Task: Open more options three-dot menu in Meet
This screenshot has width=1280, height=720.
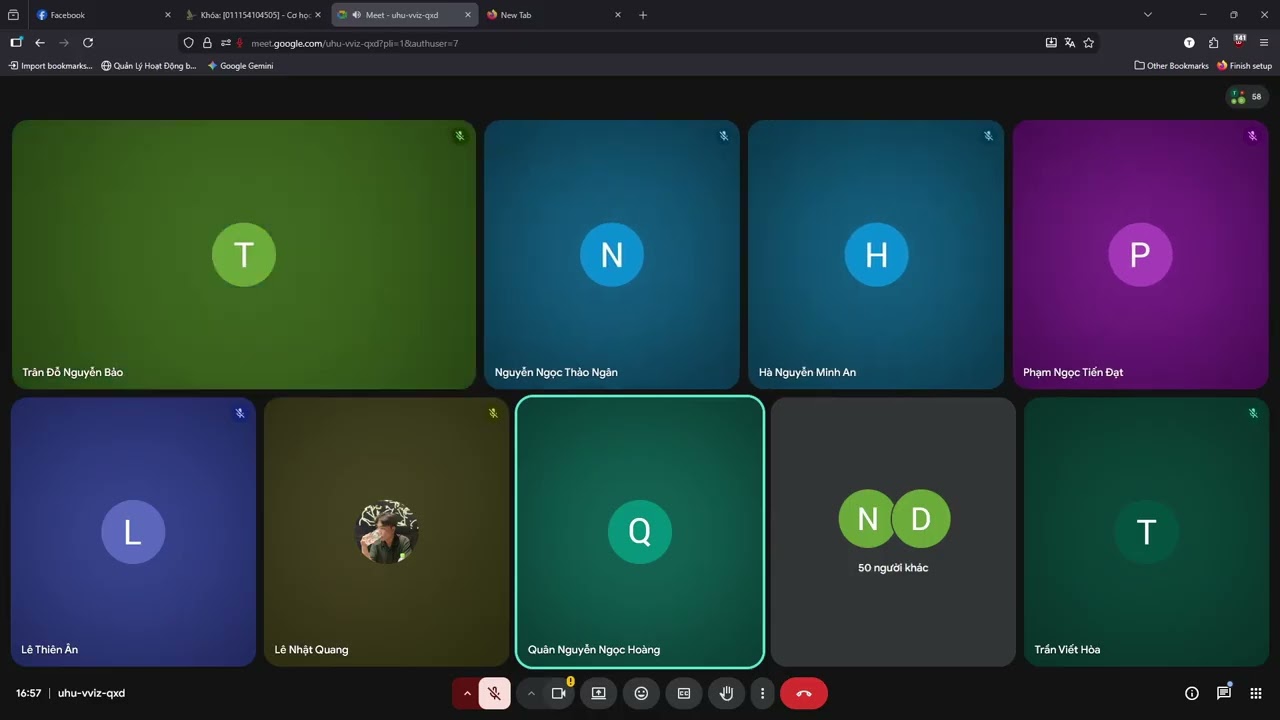Action: click(x=762, y=693)
